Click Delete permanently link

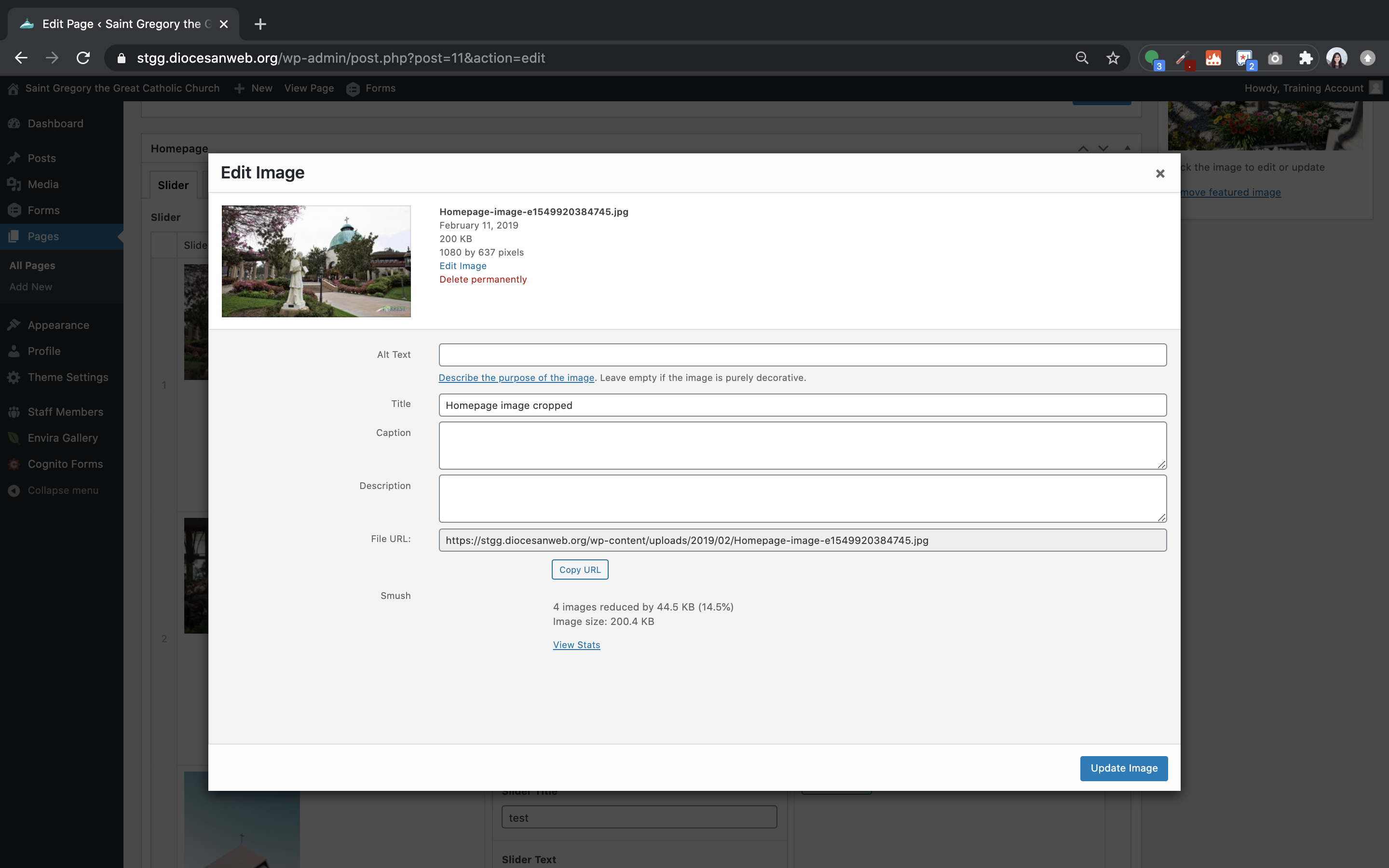point(483,280)
